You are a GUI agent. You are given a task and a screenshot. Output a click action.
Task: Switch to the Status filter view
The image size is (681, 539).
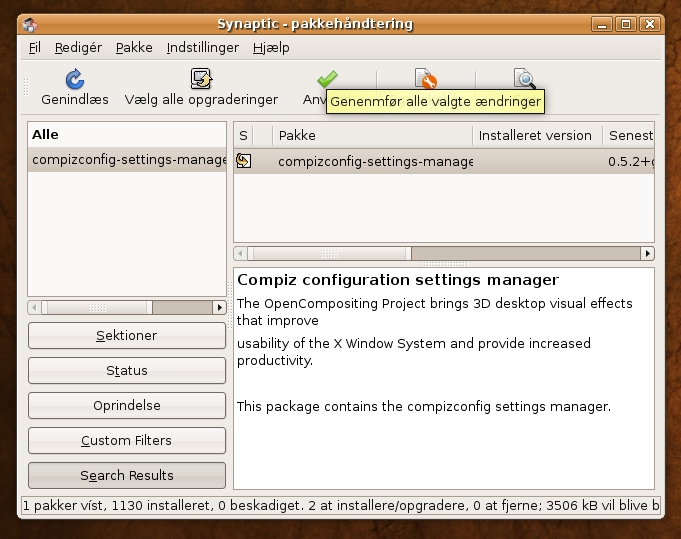127,370
